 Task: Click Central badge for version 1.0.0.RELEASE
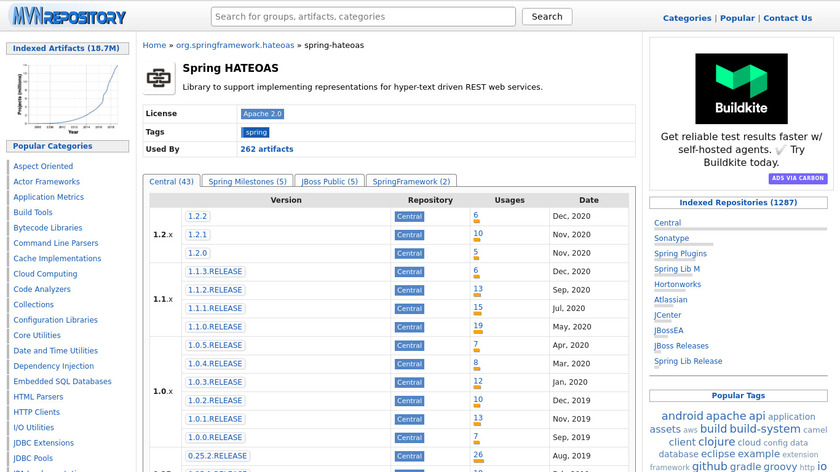[409, 438]
